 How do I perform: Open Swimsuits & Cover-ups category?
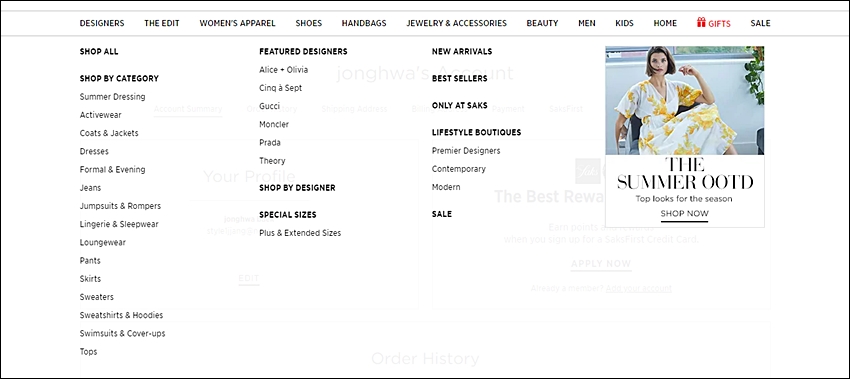[123, 333]
